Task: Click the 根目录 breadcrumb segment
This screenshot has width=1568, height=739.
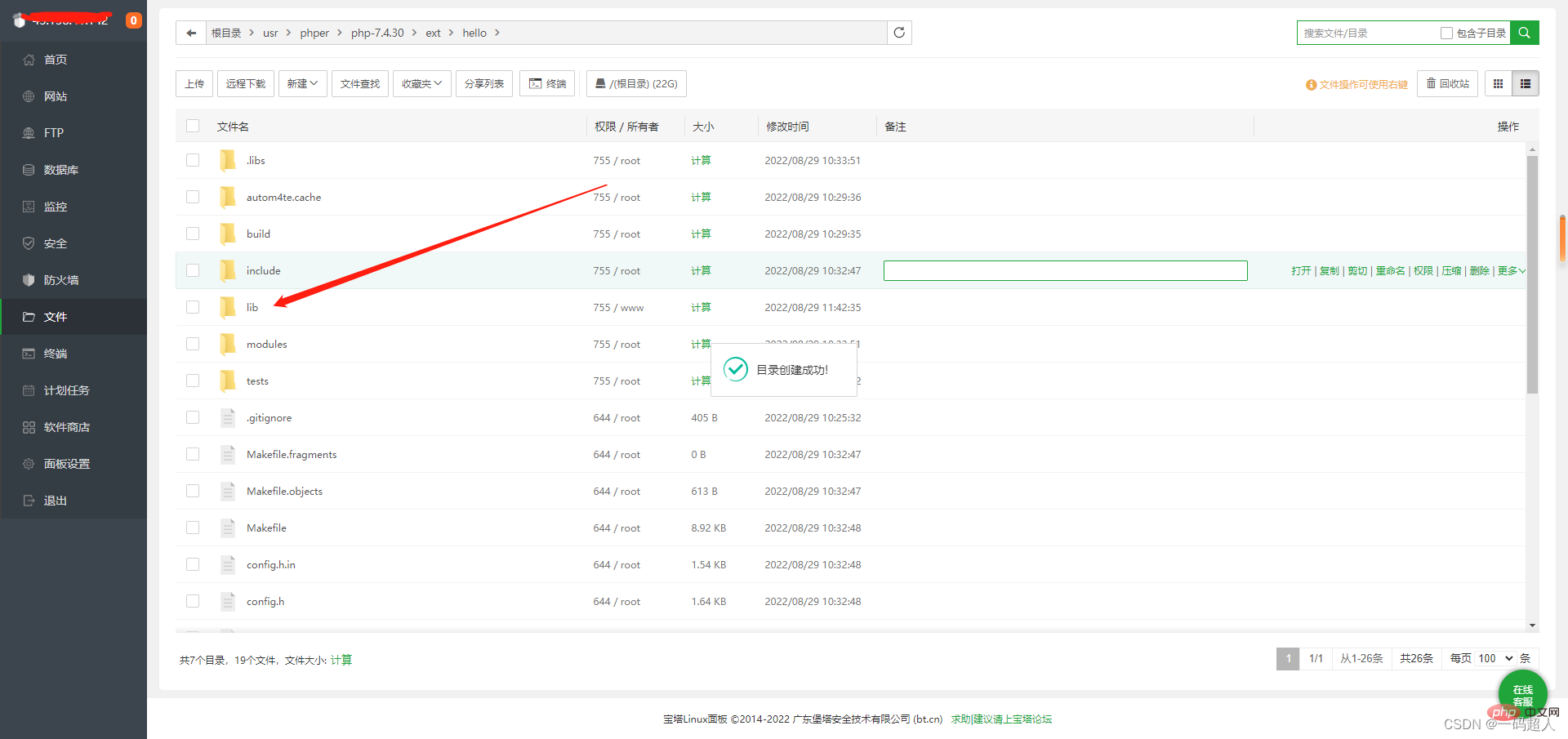Action: pyautogui.click(x=226, y=33)
